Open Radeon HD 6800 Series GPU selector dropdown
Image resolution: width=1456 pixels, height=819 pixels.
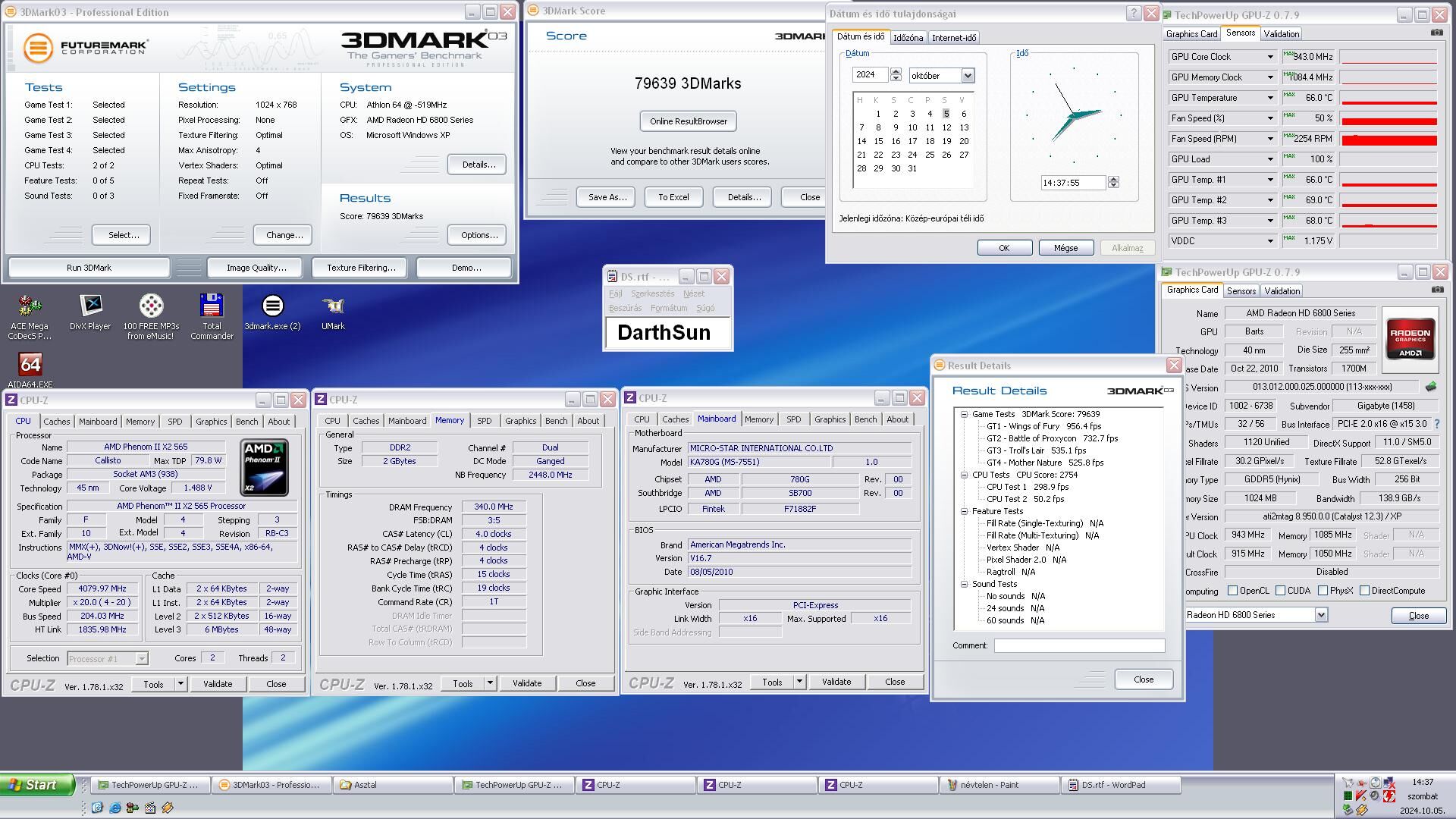[x=1321, y=615]
